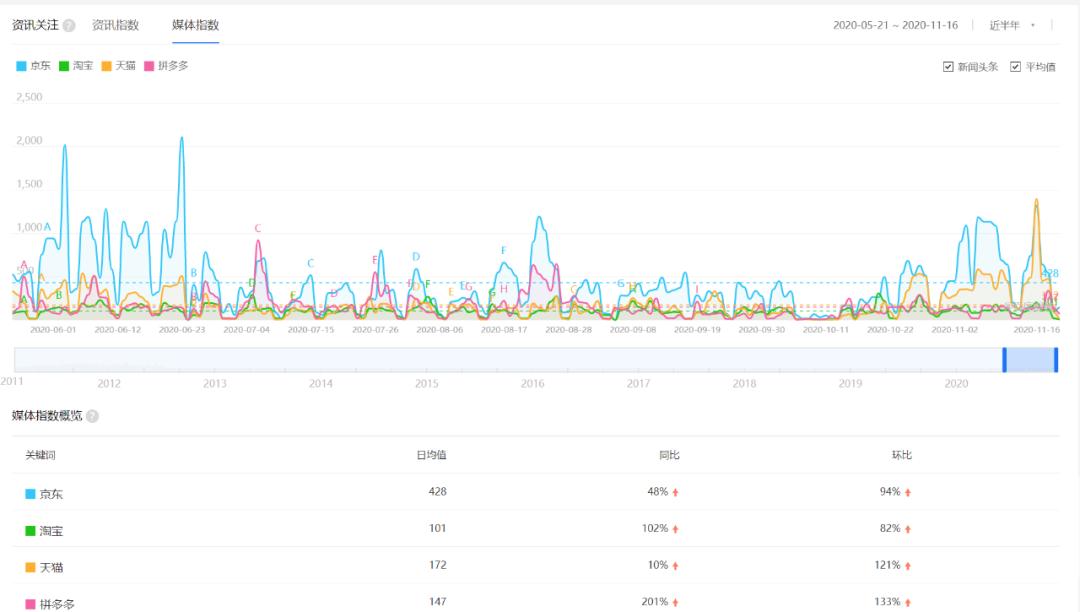Screen dimensions: 1080x612
Task: Click the pink H news marker
Action: click(x=503, y=288)
